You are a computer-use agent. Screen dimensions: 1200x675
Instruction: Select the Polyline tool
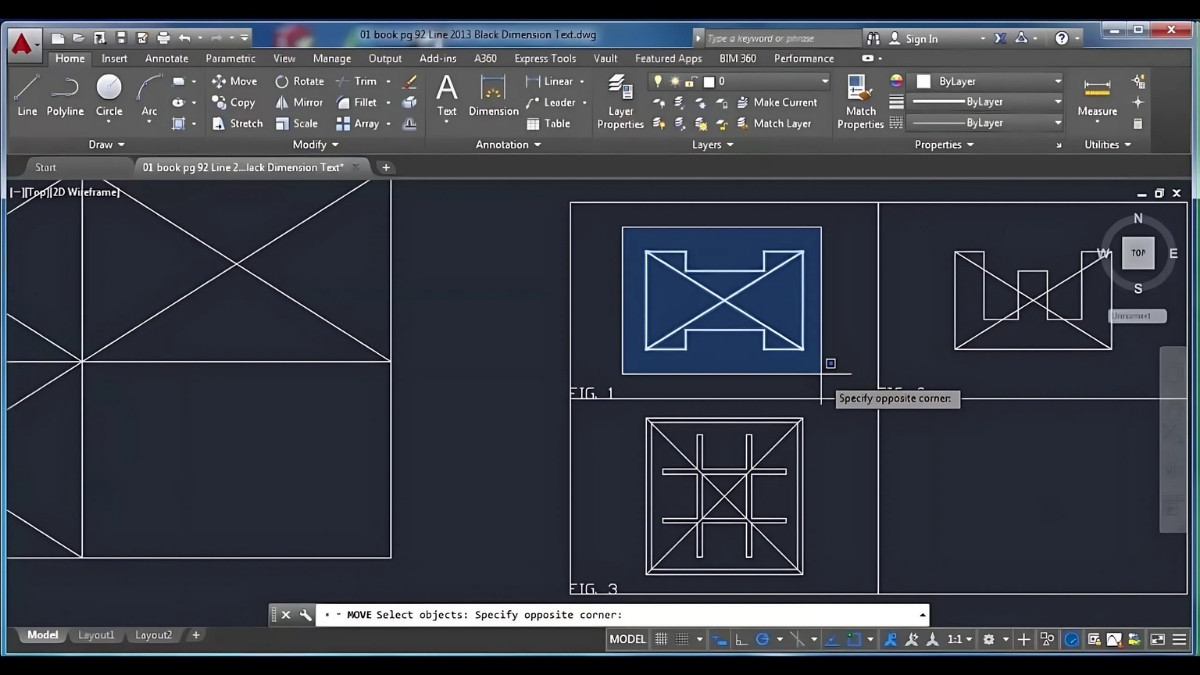65,96
